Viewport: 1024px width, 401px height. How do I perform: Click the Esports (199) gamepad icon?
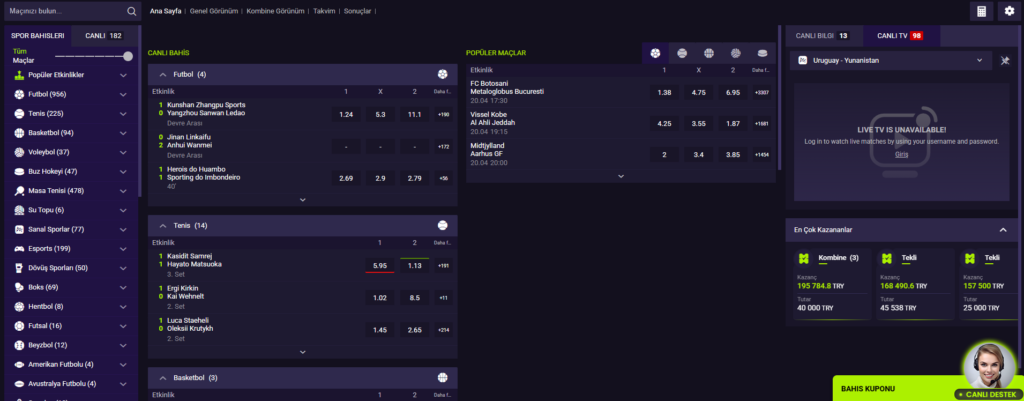[x=19, y=248]
